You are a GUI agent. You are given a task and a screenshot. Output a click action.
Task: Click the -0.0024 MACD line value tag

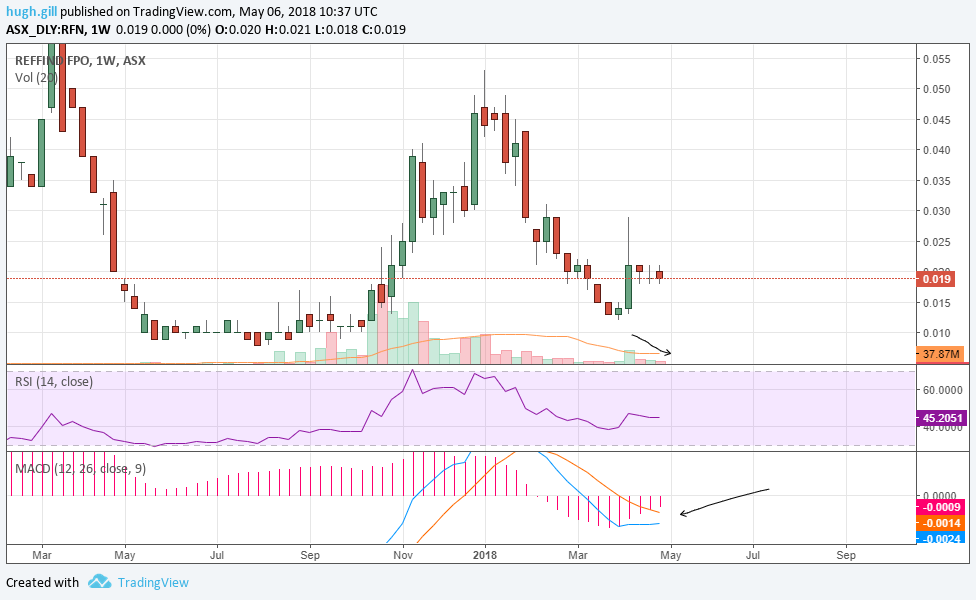(x=941, y=538)
